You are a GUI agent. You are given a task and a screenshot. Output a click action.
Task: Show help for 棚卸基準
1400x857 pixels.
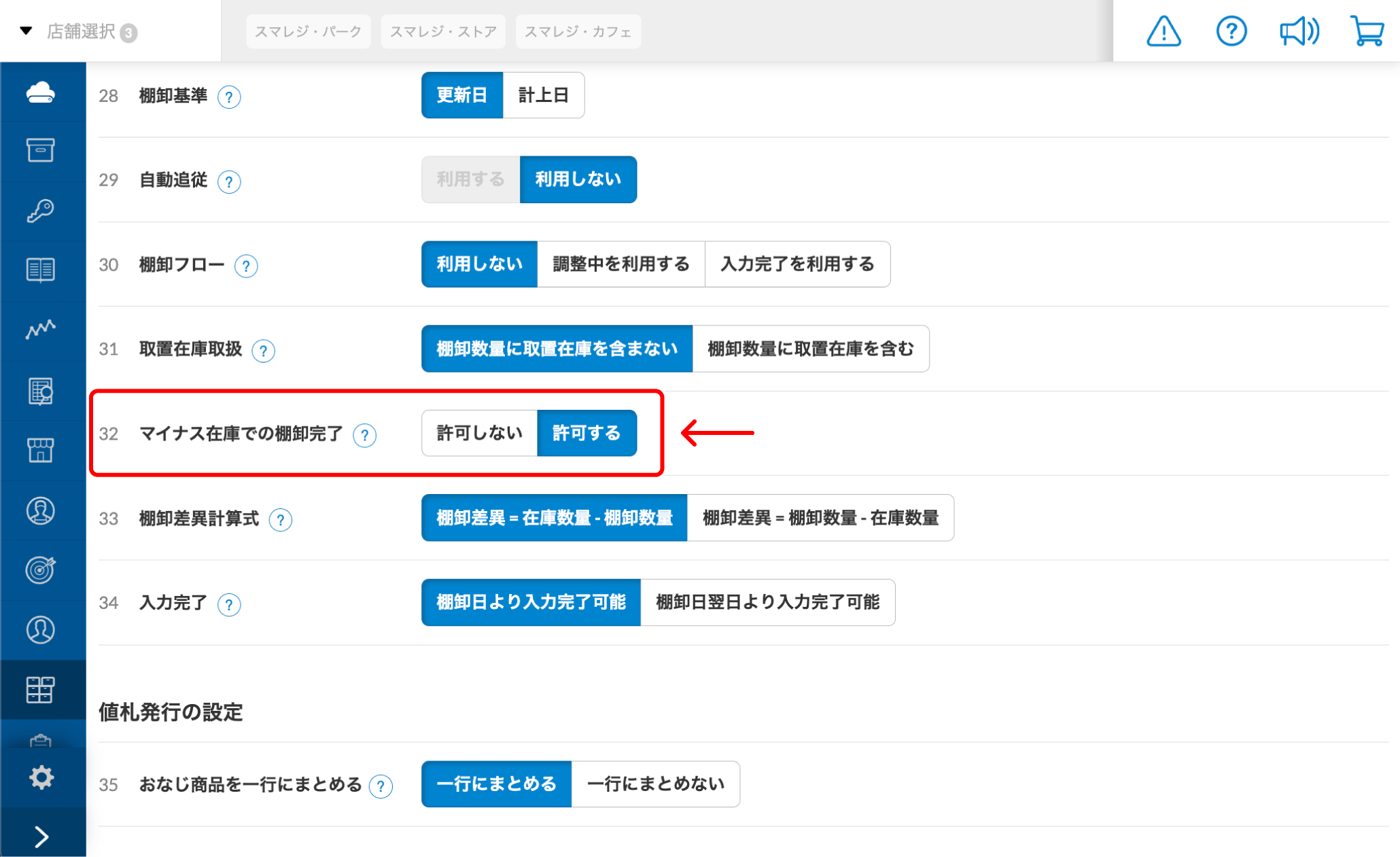point(229,97)
